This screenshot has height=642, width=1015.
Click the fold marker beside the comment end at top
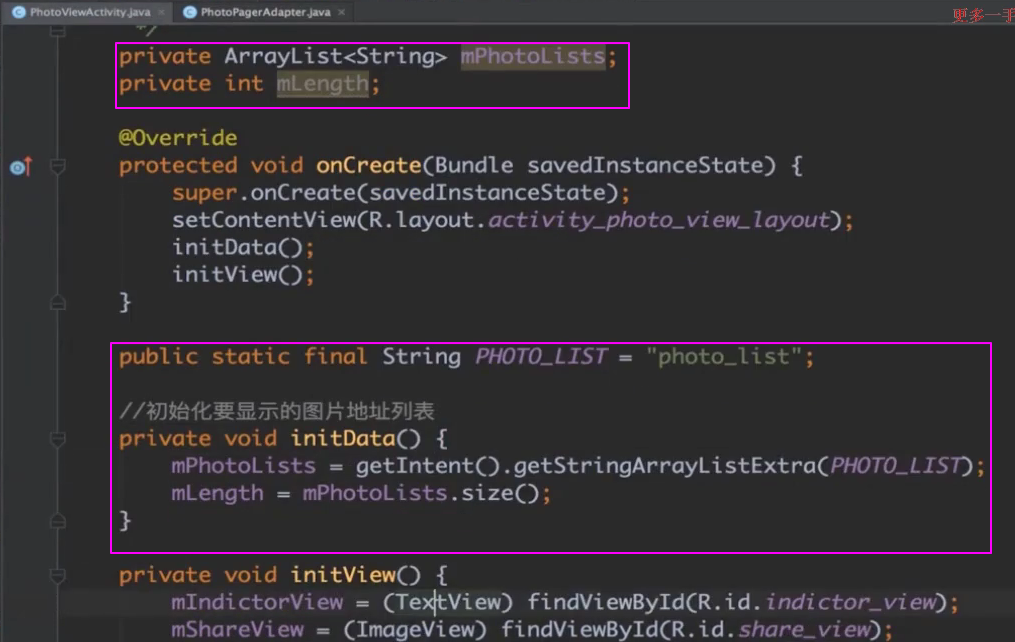coord(58,30)
